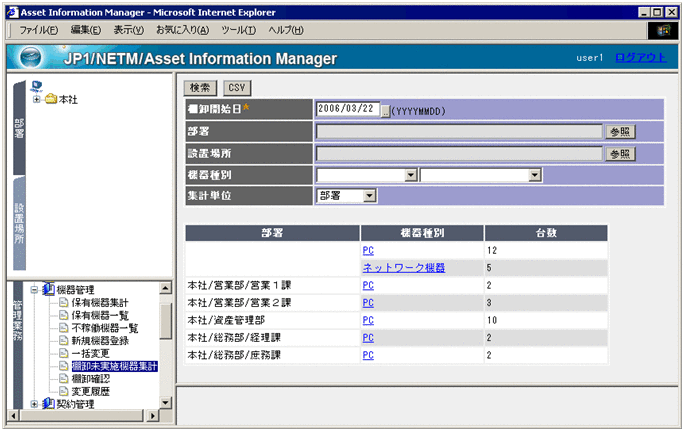Click the 本社 folder icon in tree
The image size is (685, 433).
pos(51,99)
